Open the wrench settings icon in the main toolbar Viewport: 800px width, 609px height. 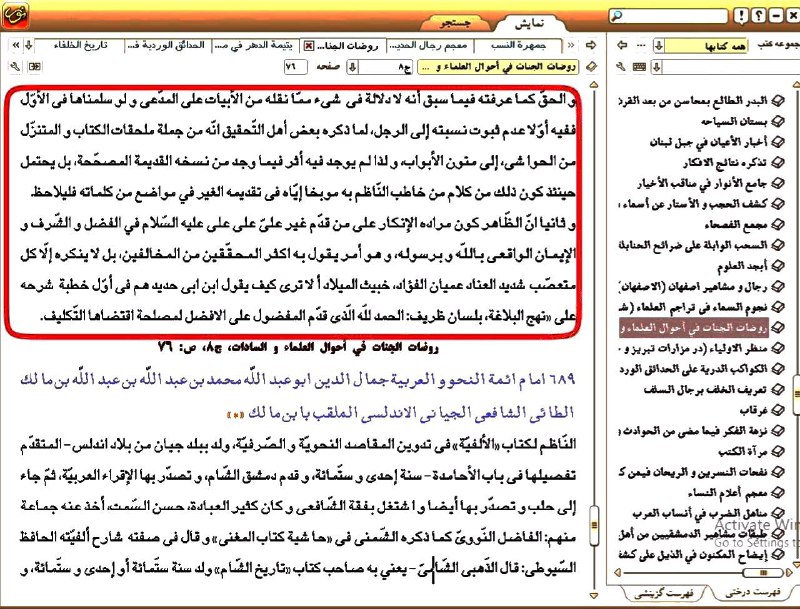15,66
